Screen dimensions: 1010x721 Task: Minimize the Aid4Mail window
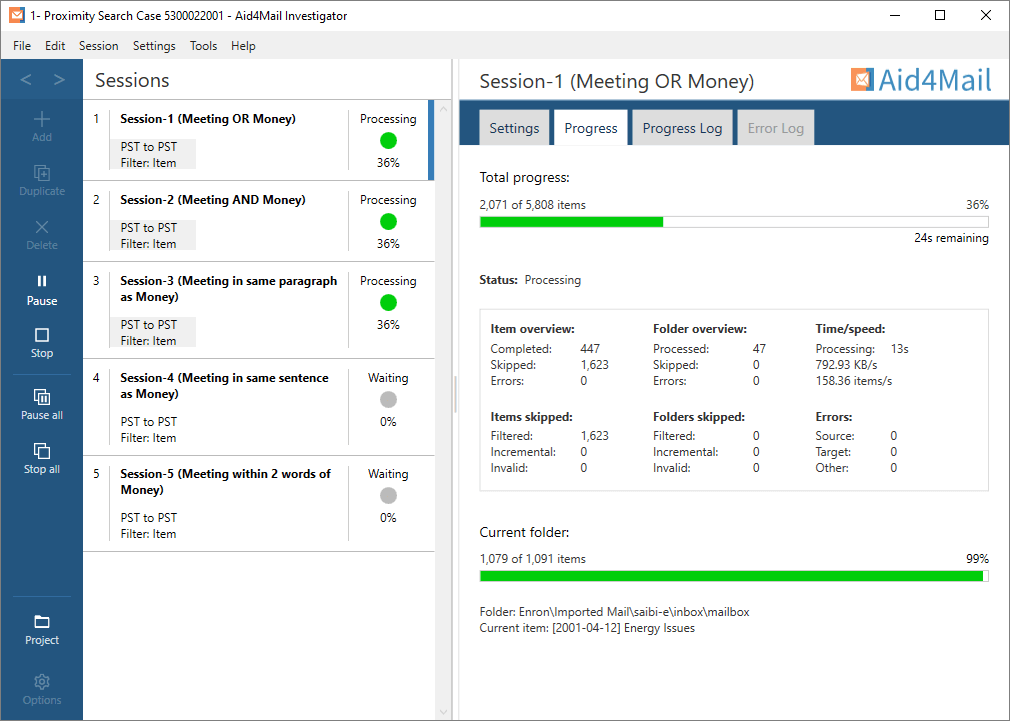[x=895, y=15]
